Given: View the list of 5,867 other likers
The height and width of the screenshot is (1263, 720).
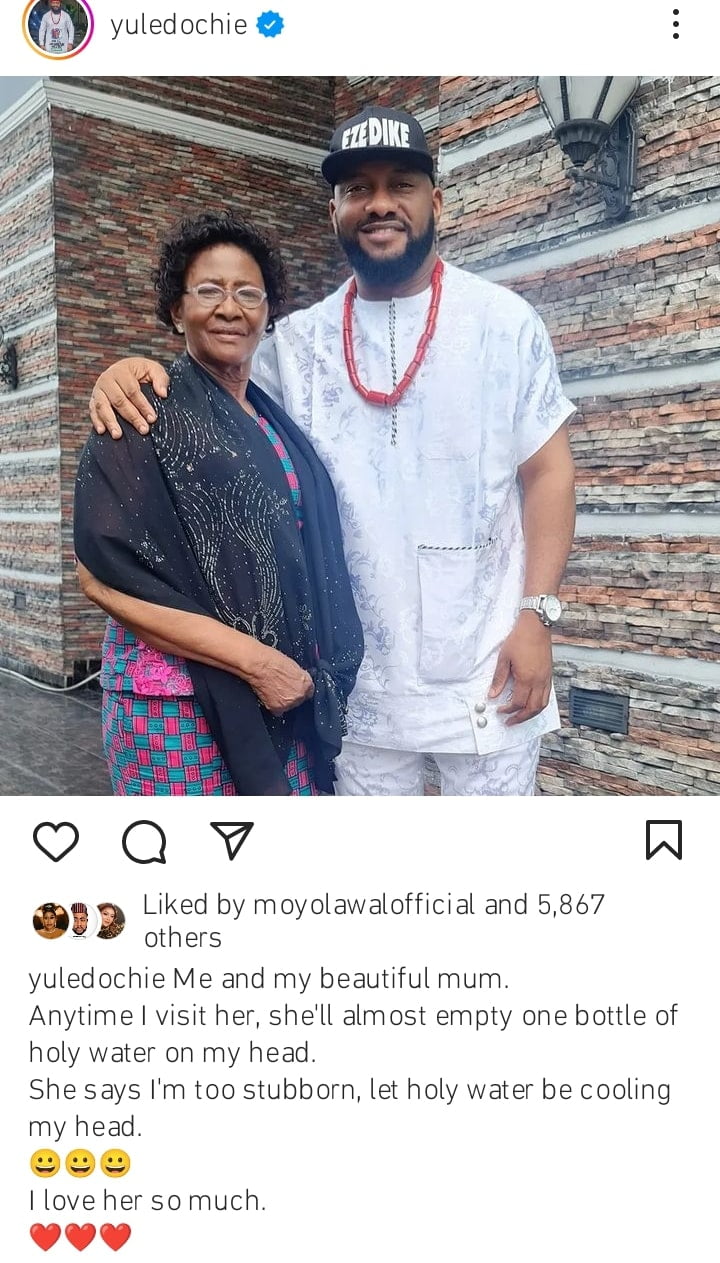Looking at the screenshot, I should click(570, 905).
